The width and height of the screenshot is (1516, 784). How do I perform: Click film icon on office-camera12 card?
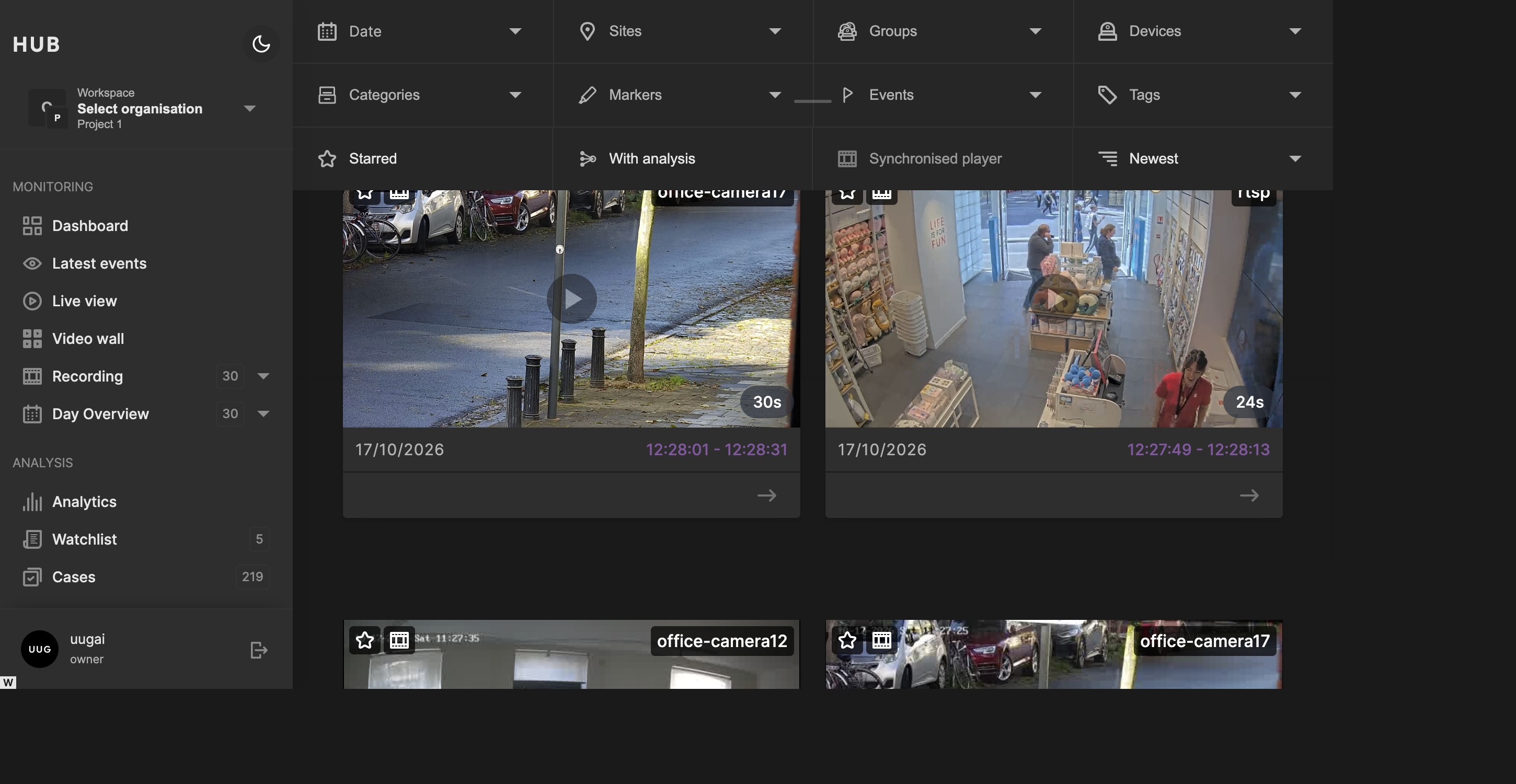click(399, 640)
